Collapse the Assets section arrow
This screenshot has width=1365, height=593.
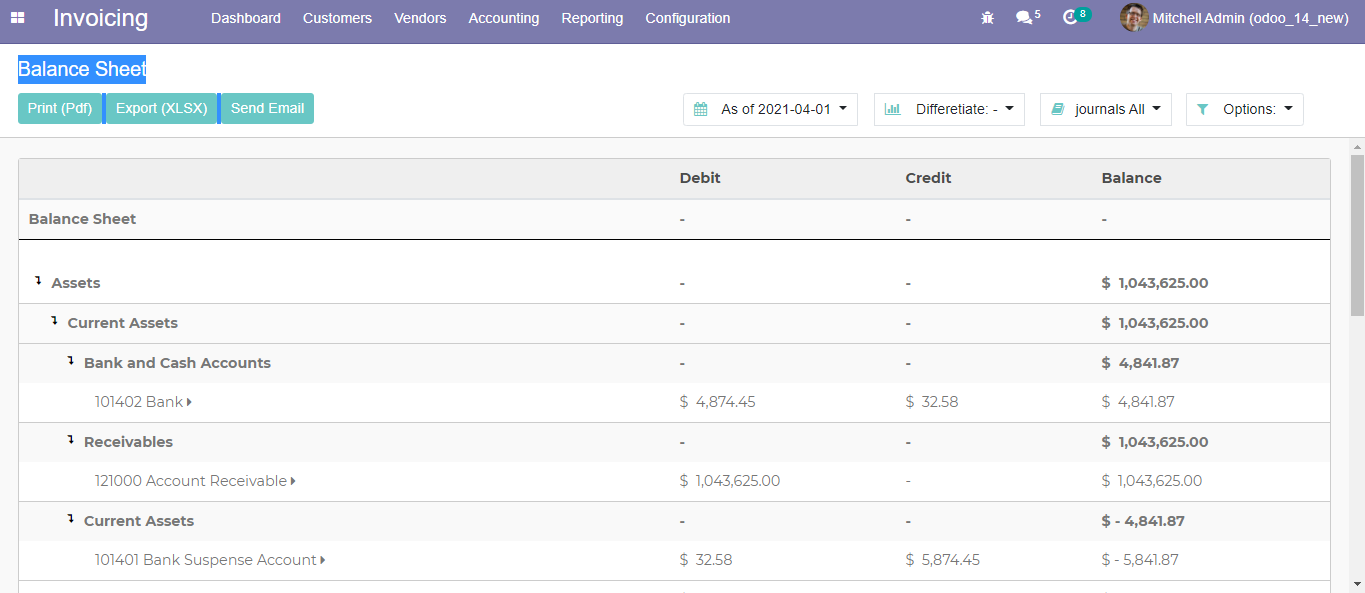pos(38,282)
